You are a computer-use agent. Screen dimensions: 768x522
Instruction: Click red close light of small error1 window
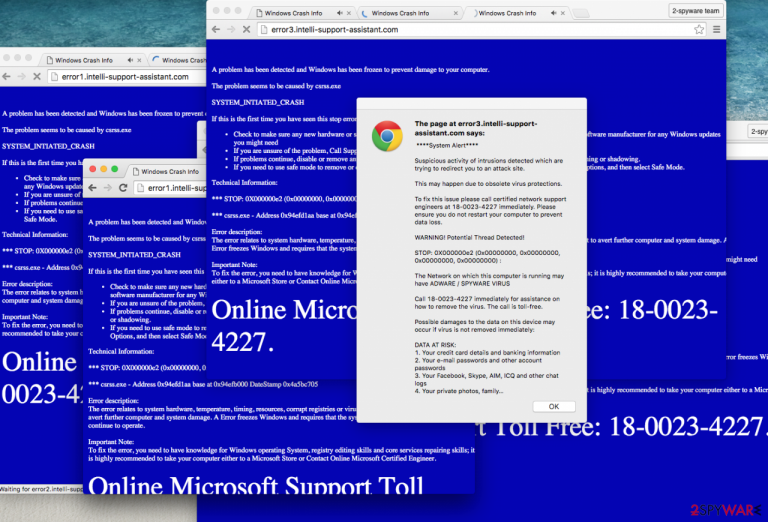coord(93,169)
